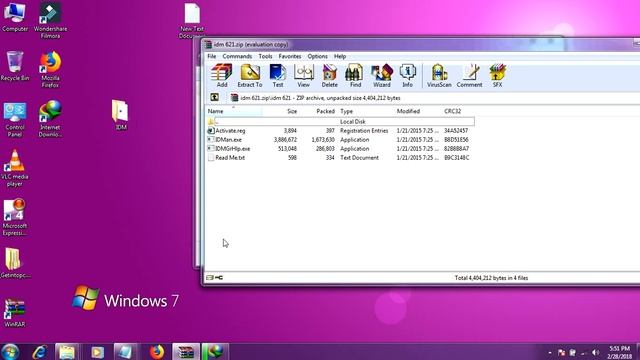The image size is (640, 360).
Task: Click the Internet Download Manager taskbar button
Action: click(215, 352)
